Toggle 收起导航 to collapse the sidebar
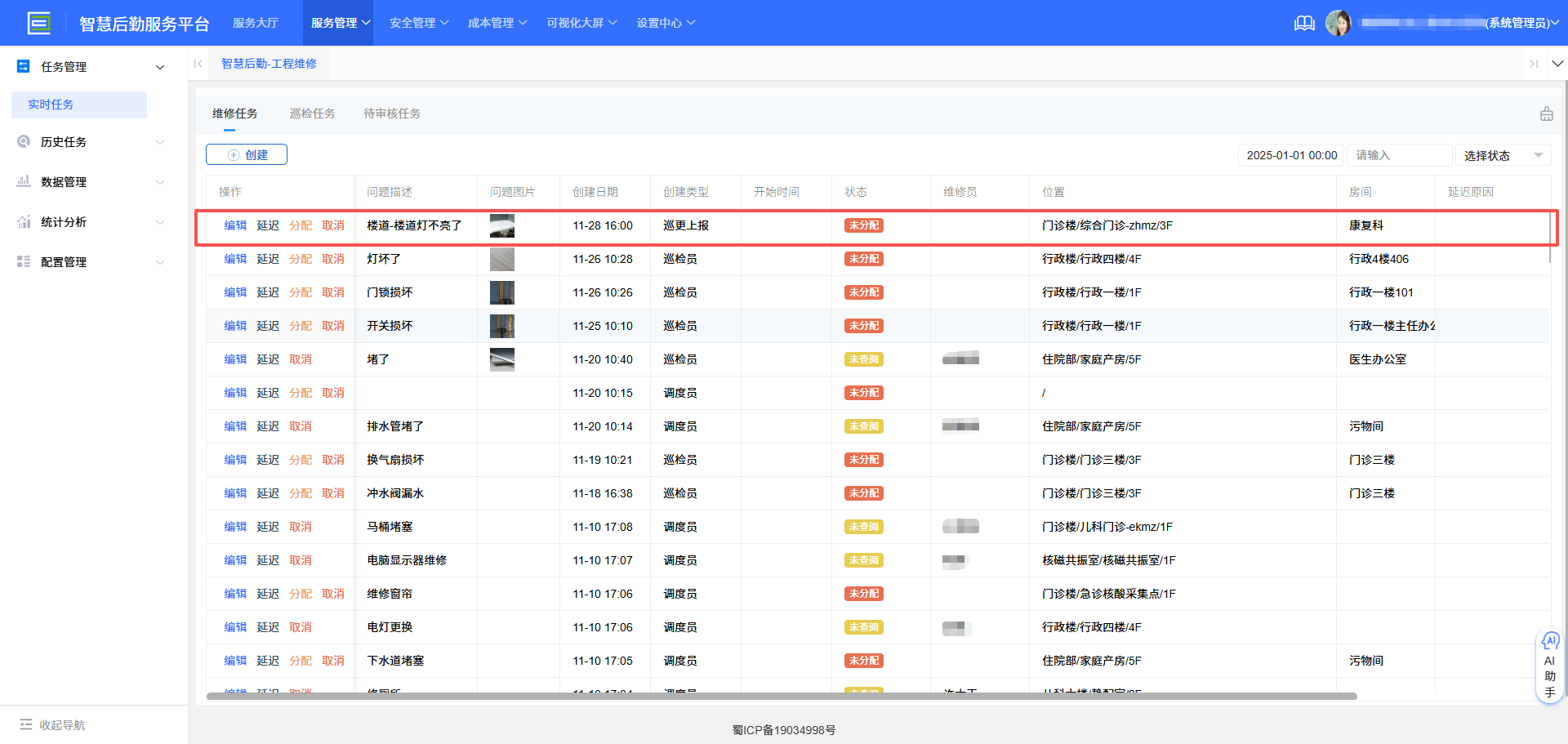This screenshot has width=1568, height=744. point(51,724)
